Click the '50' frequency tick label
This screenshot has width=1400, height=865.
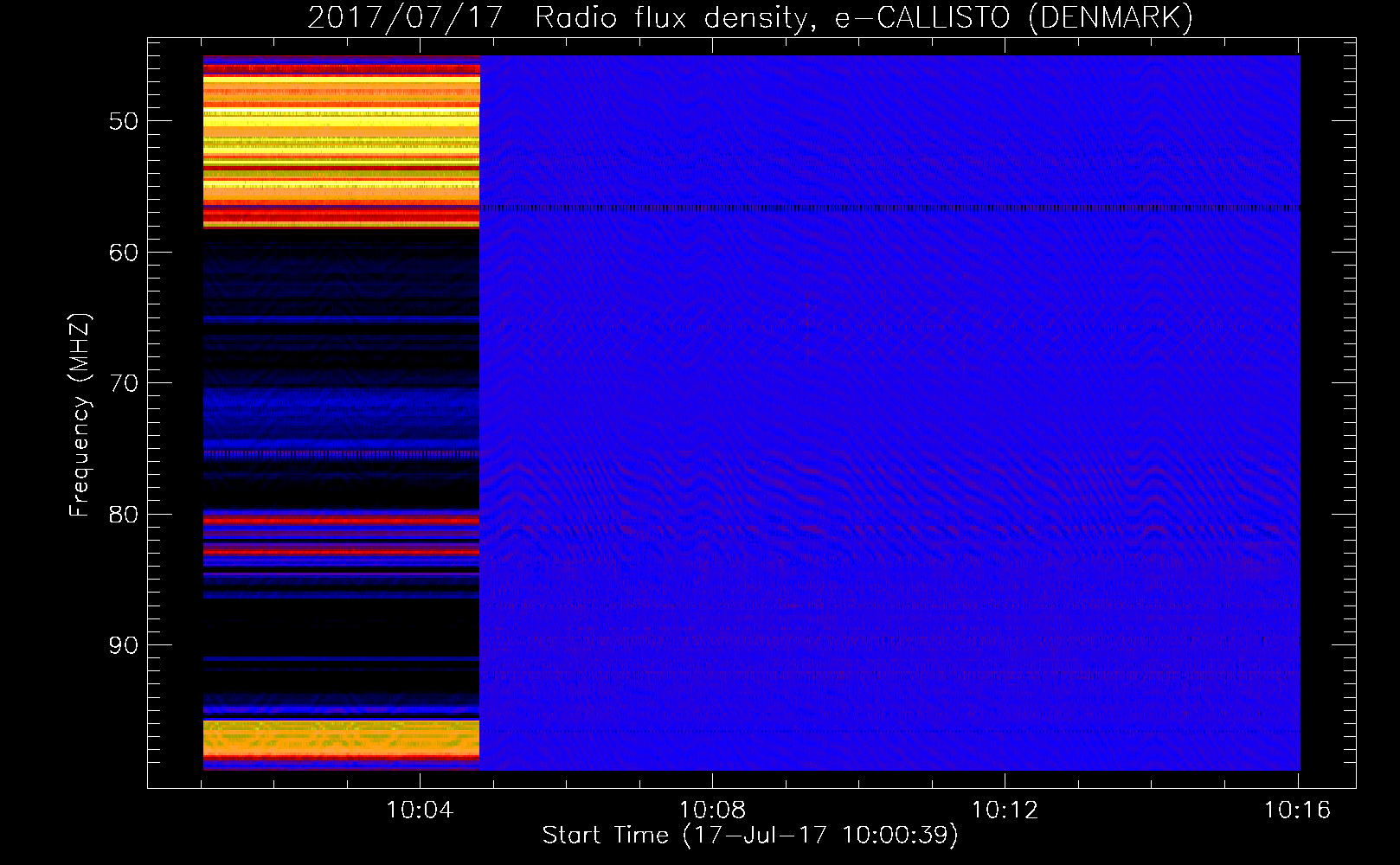point(124,121)
